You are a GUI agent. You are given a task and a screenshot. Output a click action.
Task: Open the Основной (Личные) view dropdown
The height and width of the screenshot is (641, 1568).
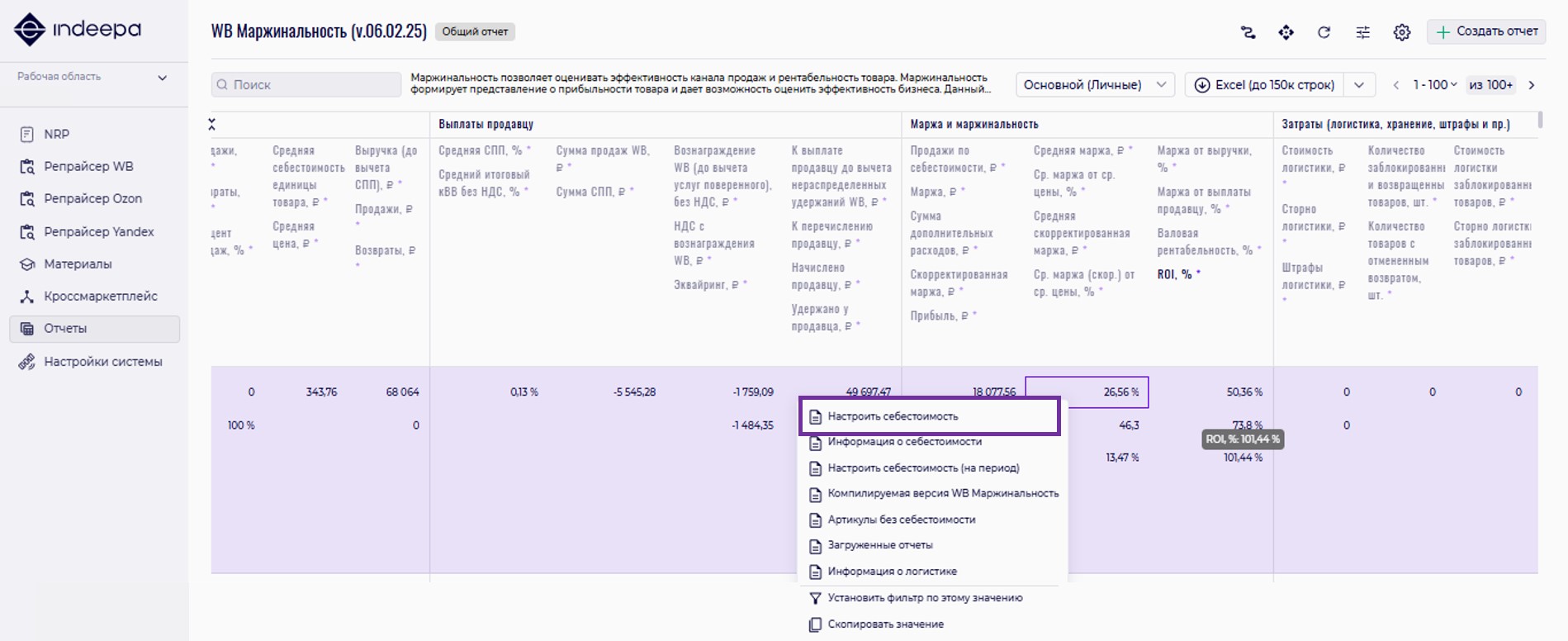[1094, 84]
